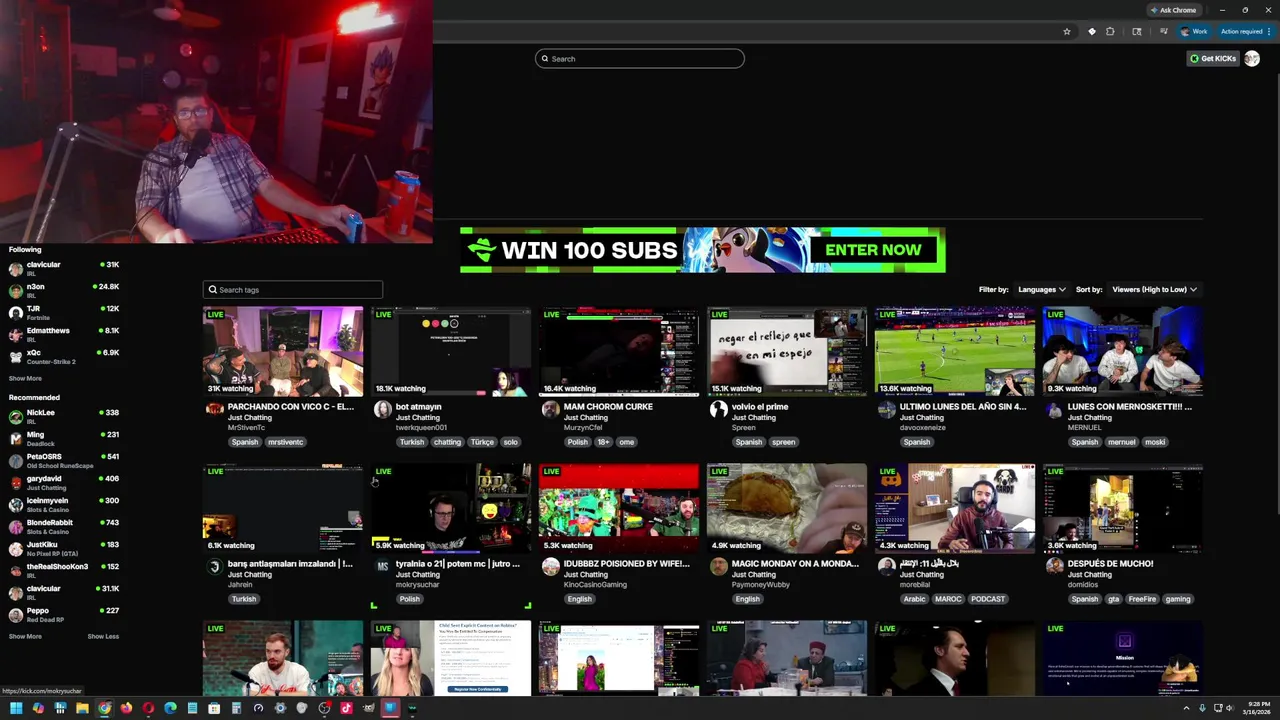This screenshot has width=1280, height=720.
Task: Select the mrstiventc tag
Action: (x=285, y=442)
